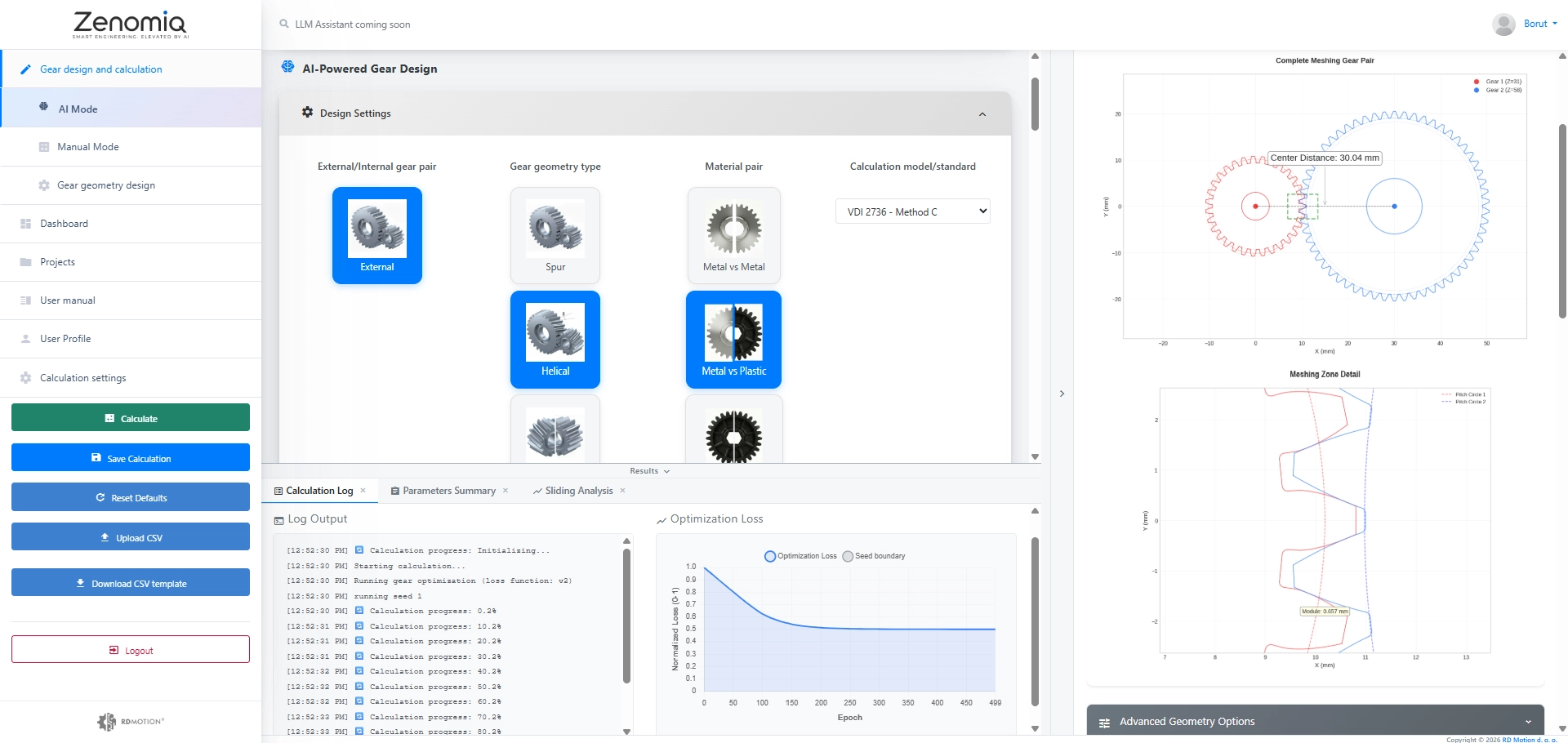1568x743 pixels.
Task: Open the Borut user menu
Action: (x=1540, y=24)
